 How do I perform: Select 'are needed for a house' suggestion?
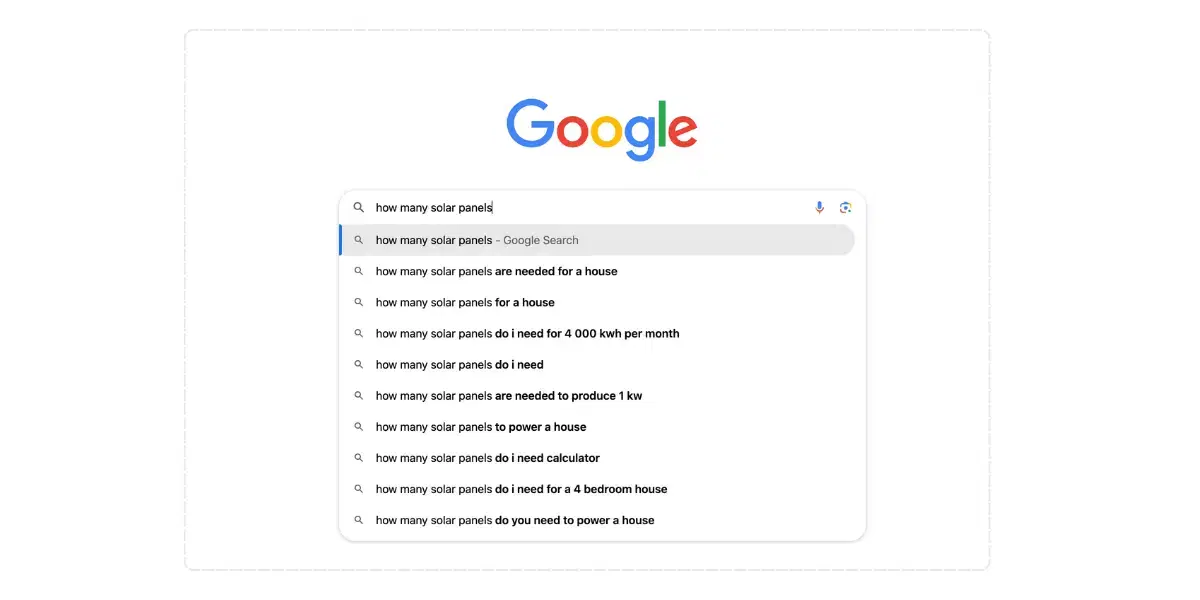point(496,271)
